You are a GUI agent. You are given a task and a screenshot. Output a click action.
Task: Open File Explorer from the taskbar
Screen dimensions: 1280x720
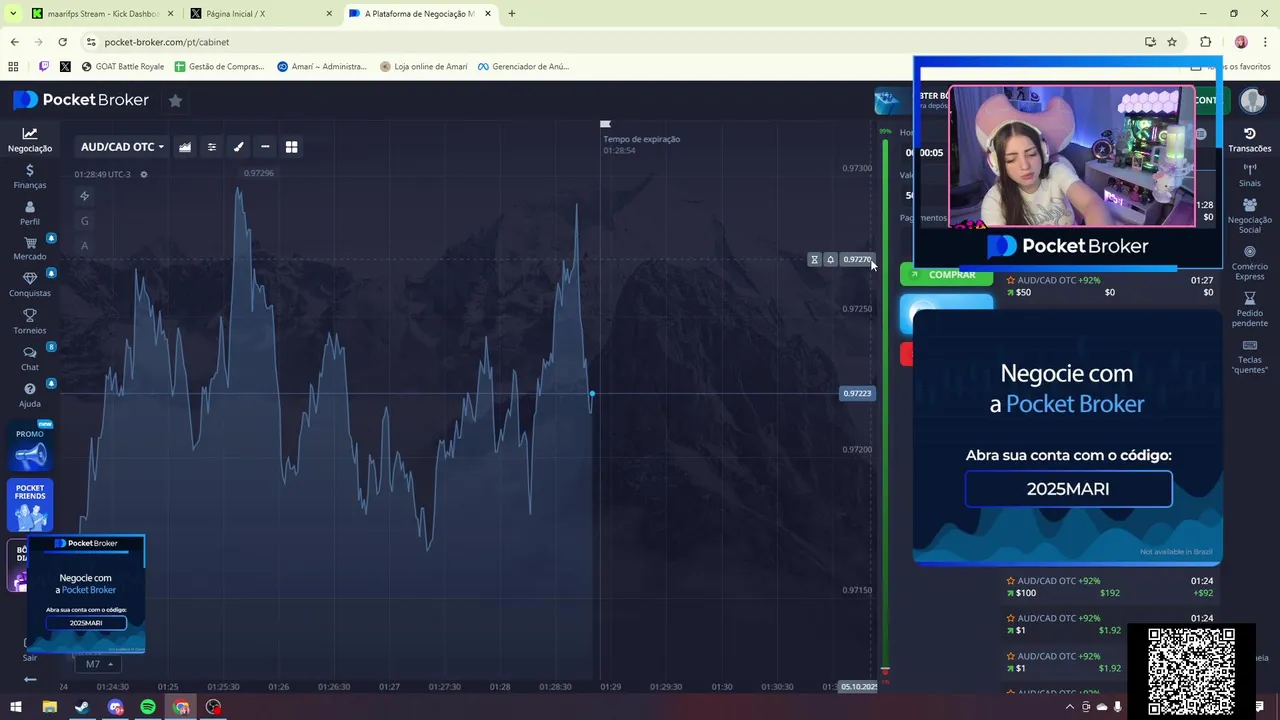pos(49,707)
